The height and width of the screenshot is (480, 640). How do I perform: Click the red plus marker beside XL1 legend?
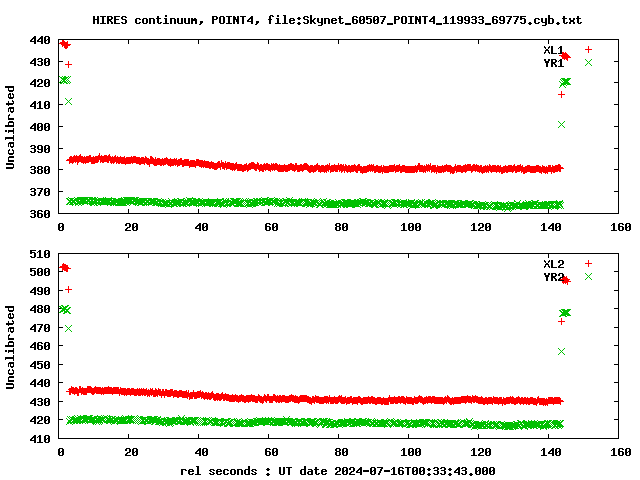(x=588, y=50)
